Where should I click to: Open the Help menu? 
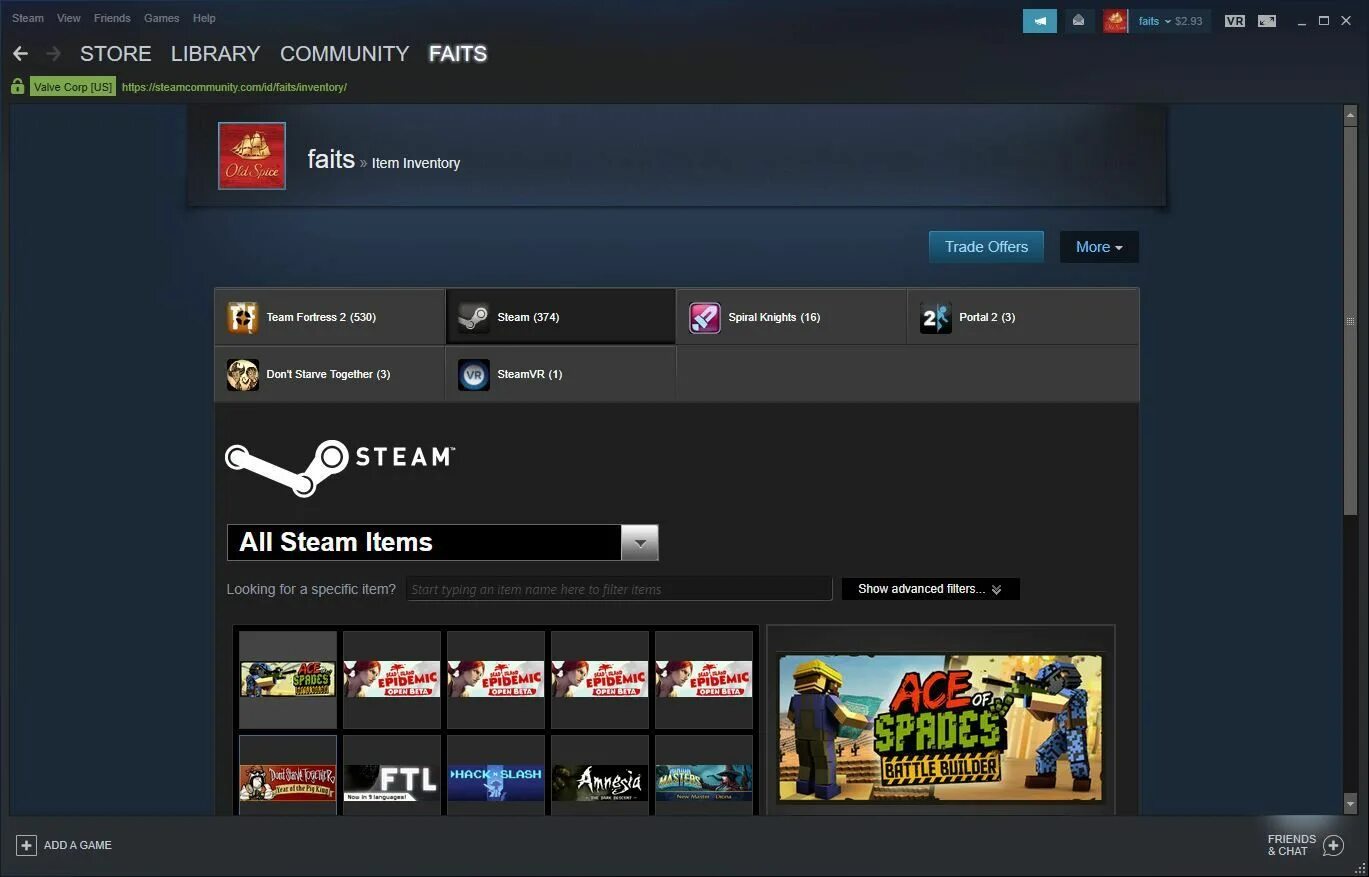[204, 18]
